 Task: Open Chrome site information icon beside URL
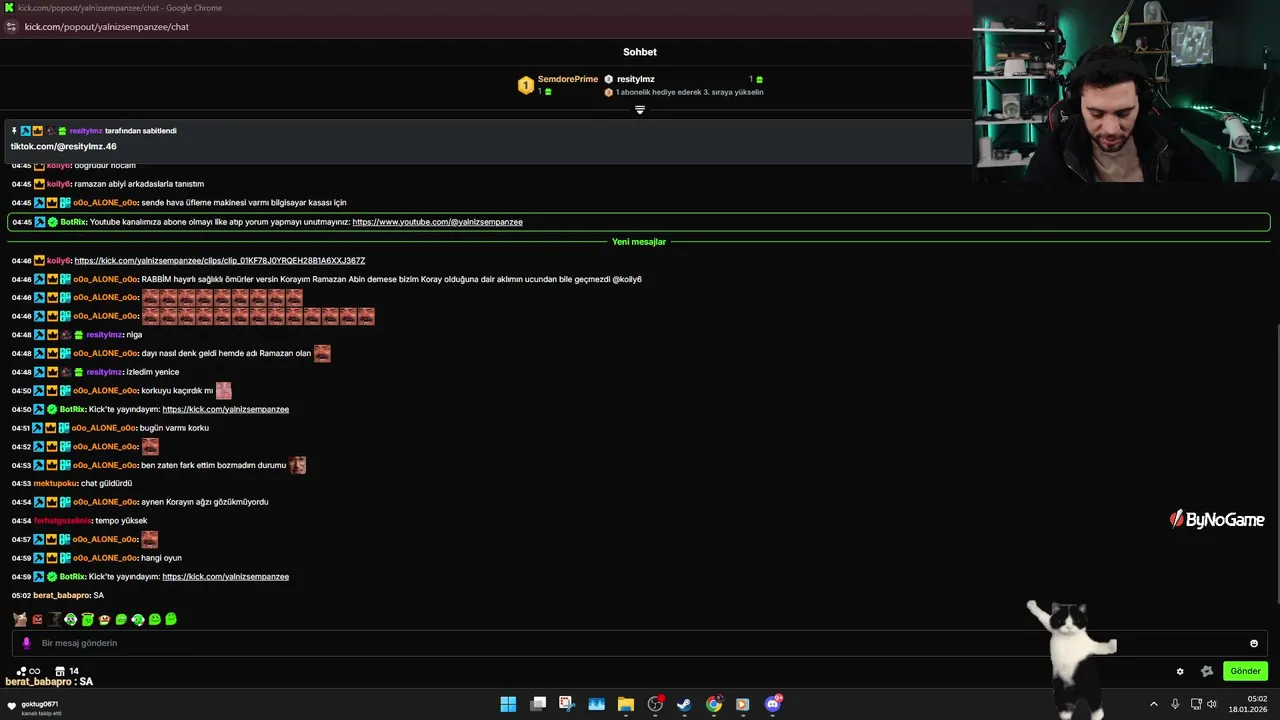11,27
